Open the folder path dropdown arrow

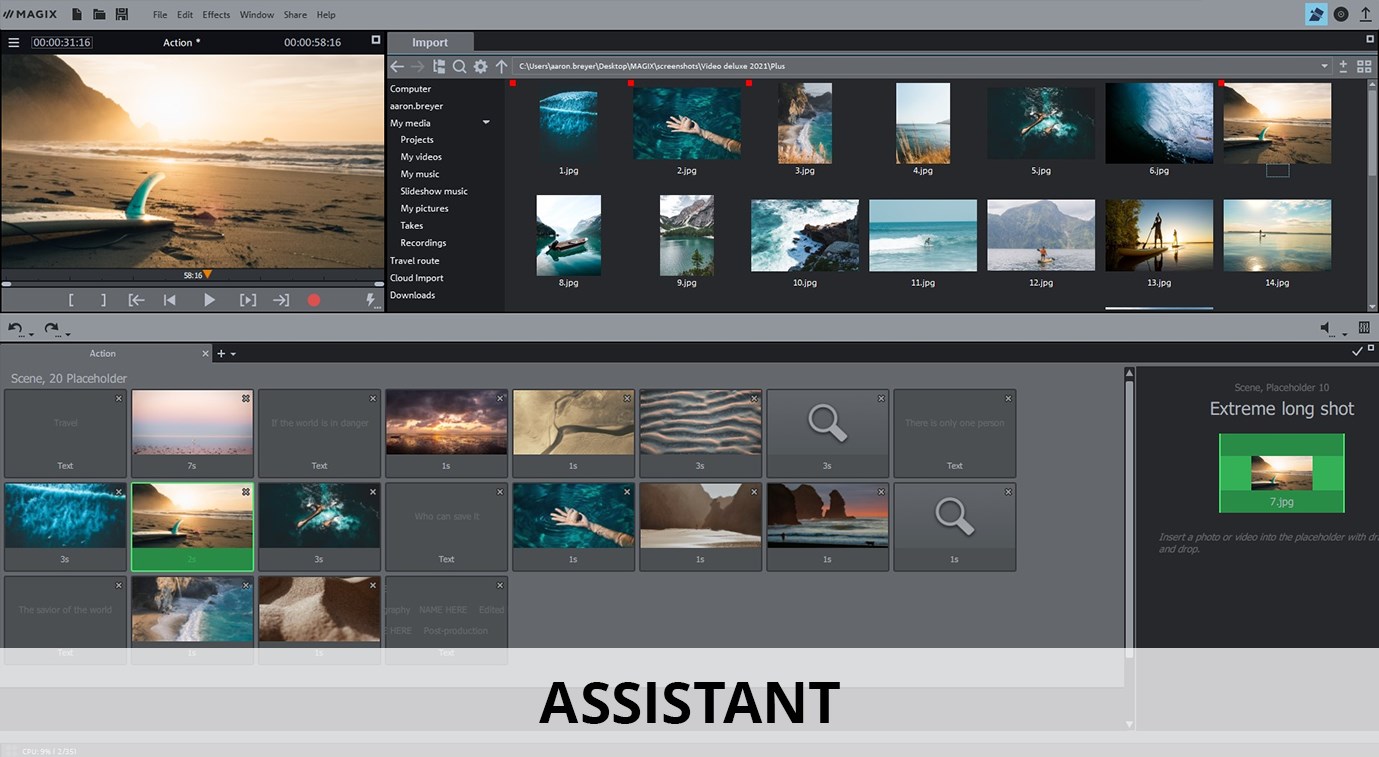pos(1325,66)
